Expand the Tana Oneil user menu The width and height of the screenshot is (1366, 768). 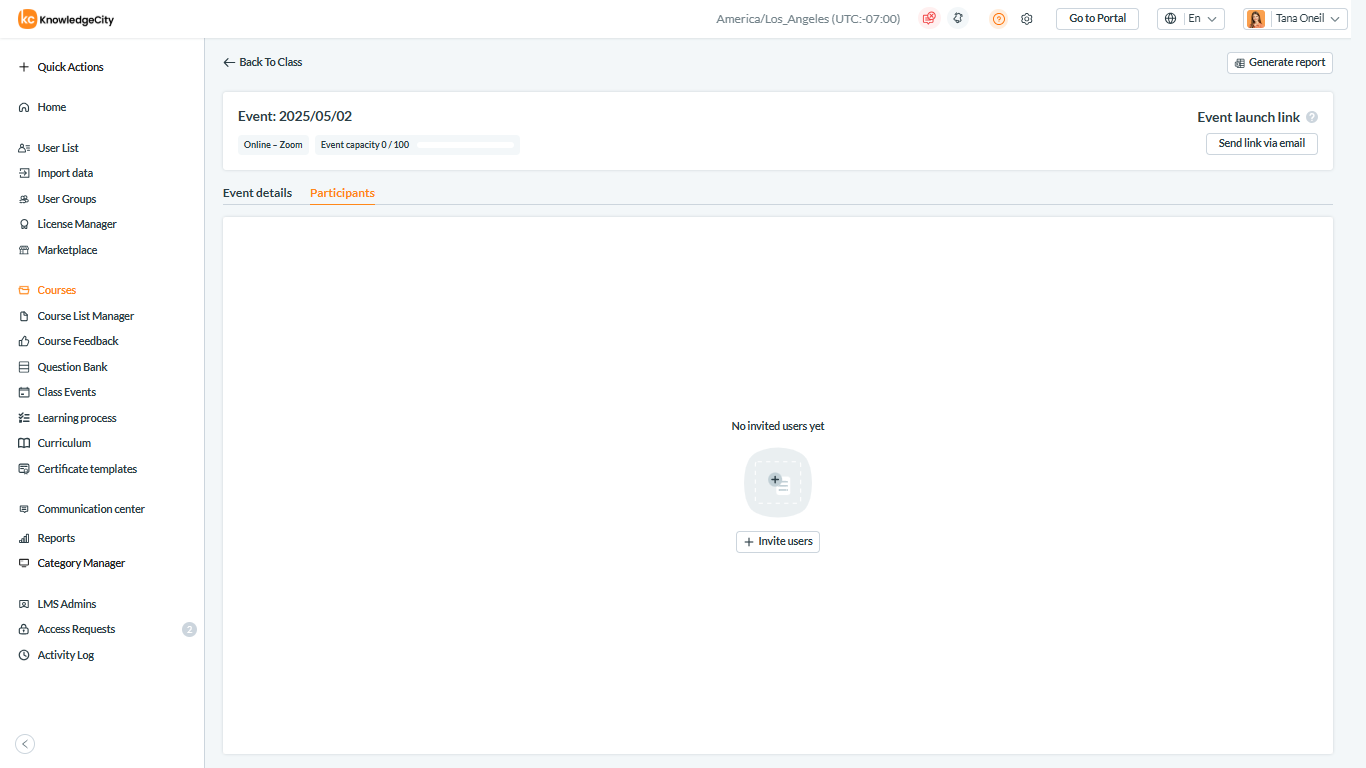(x=1295, y=19)
